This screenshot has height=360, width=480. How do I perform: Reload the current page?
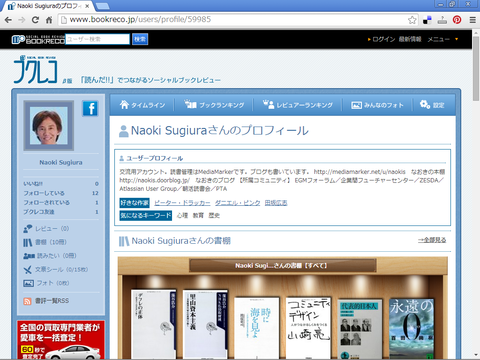point(35,20)
